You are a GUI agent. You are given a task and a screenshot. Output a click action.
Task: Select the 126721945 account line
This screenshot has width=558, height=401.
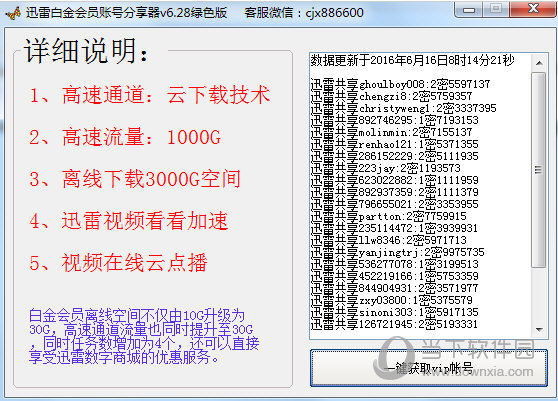click(394, 324)
